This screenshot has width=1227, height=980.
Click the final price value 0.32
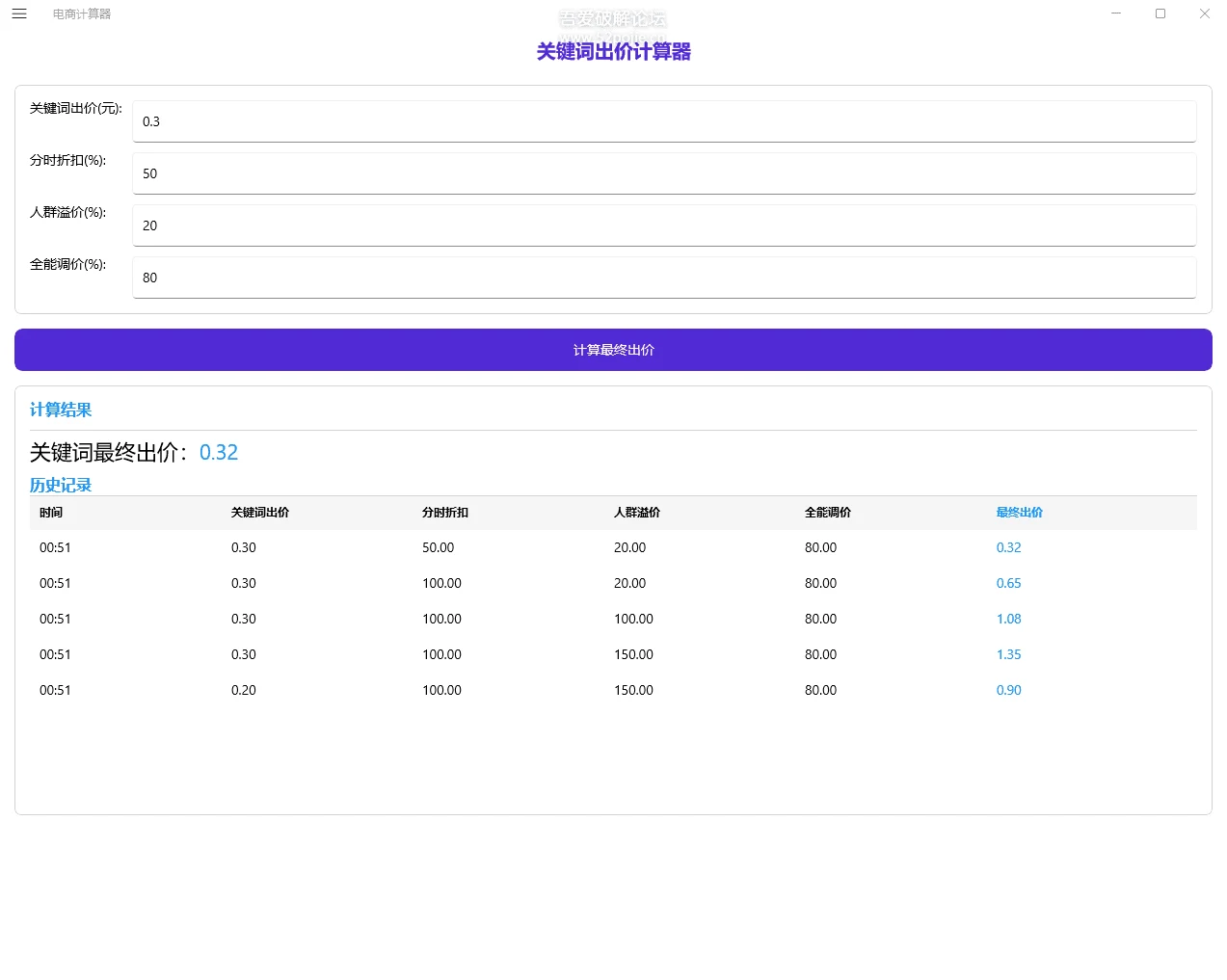pos(219,452)
